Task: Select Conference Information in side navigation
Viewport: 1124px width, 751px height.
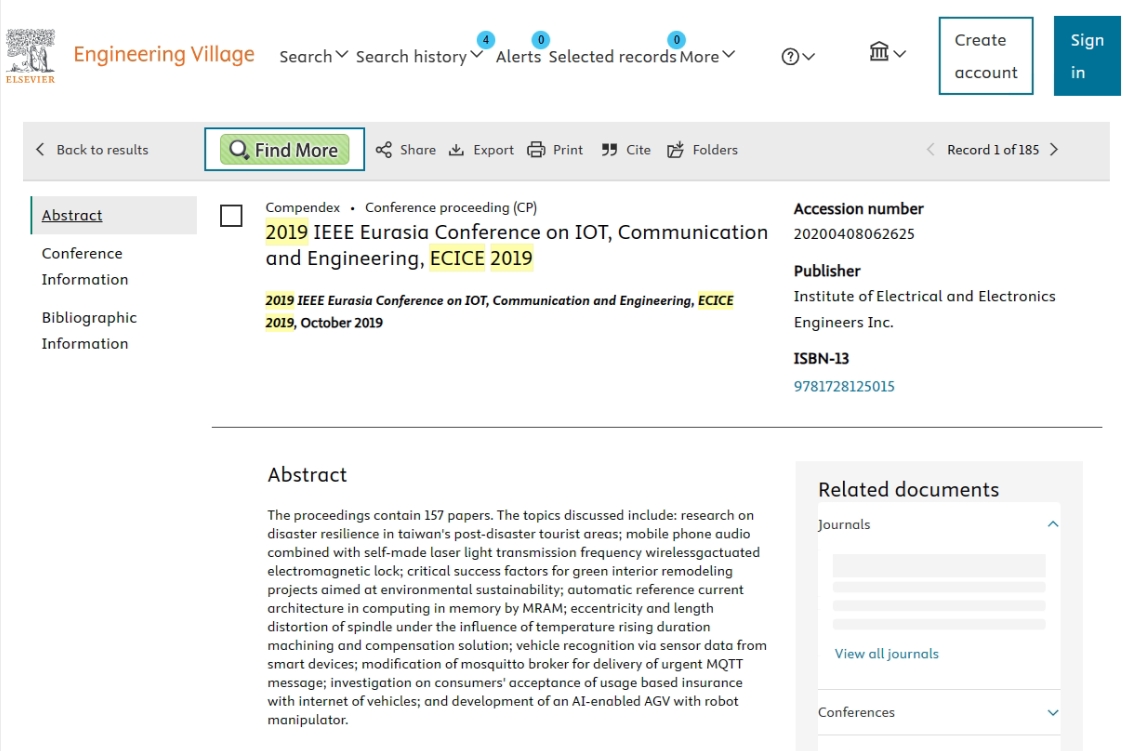Action: click(85, 267)
